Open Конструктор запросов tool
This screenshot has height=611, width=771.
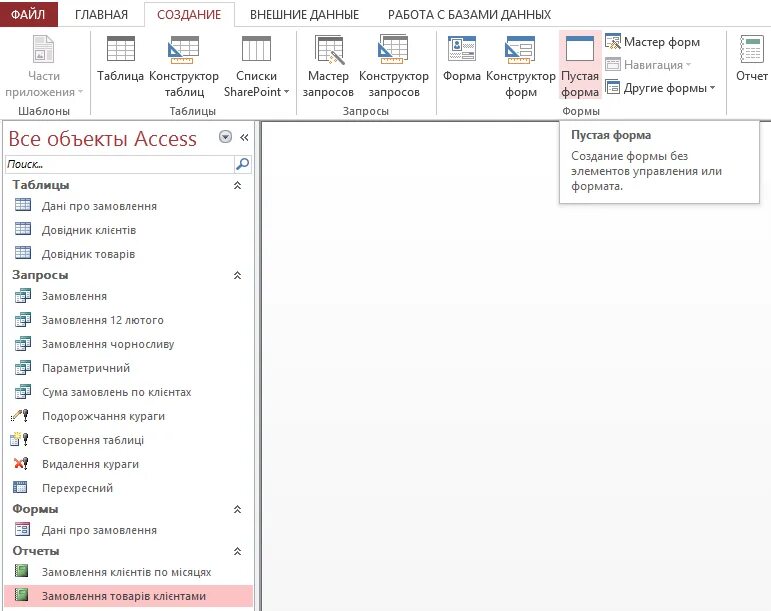click(393, 65)
